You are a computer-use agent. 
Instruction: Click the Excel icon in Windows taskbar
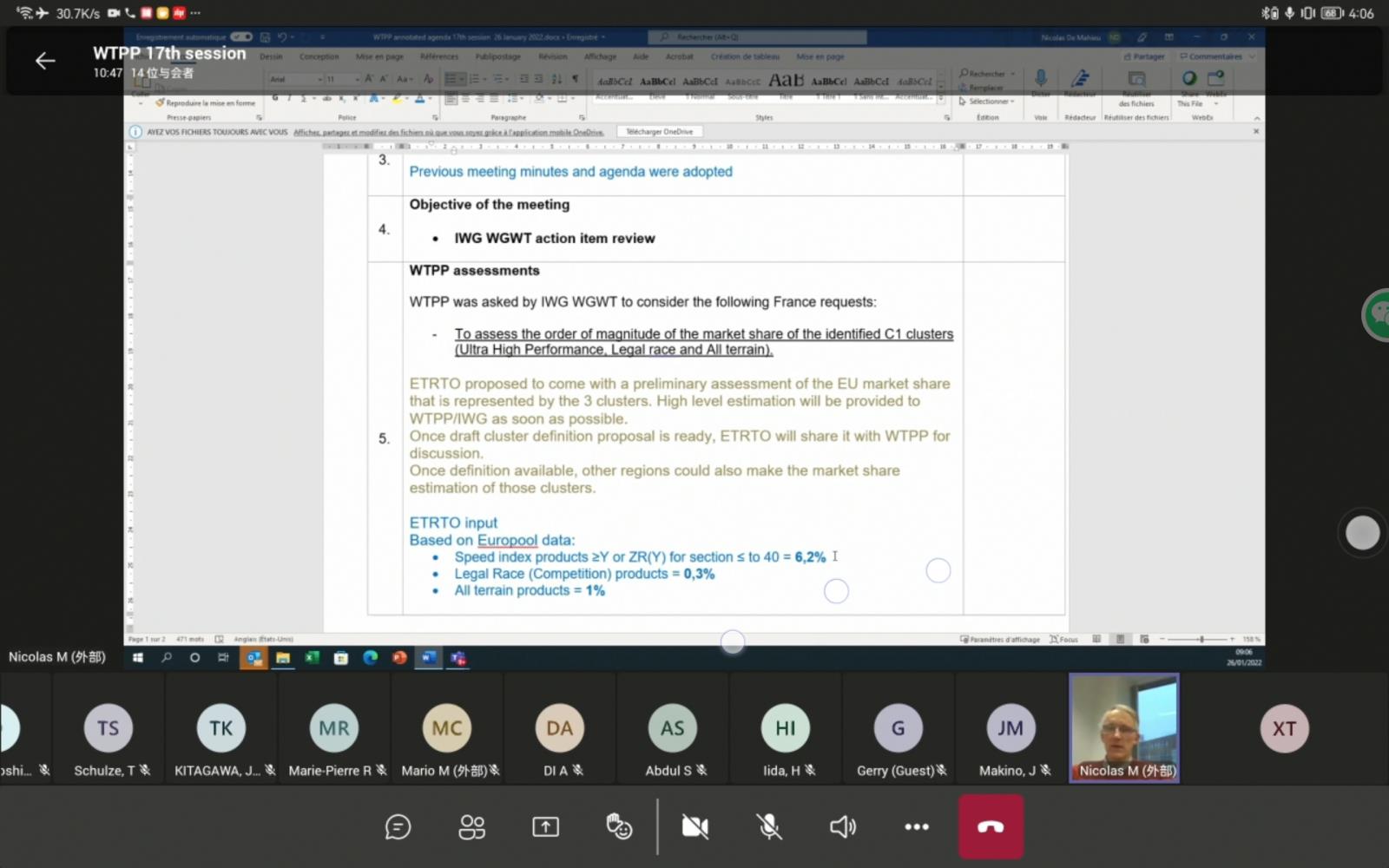[x=312, y=658]
